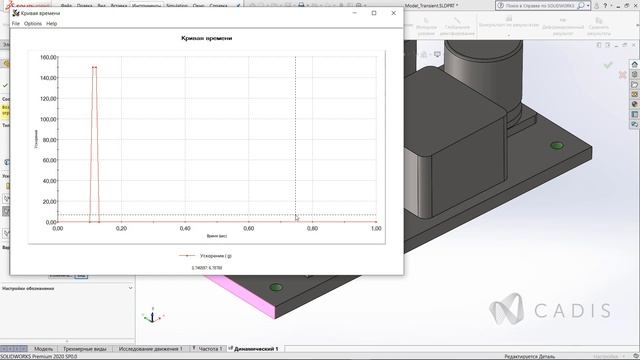The height and width of the screenshot is (360, 640).
Task: Click the cursor coordinates readout under legend
Action: click(x=207, y=268)
